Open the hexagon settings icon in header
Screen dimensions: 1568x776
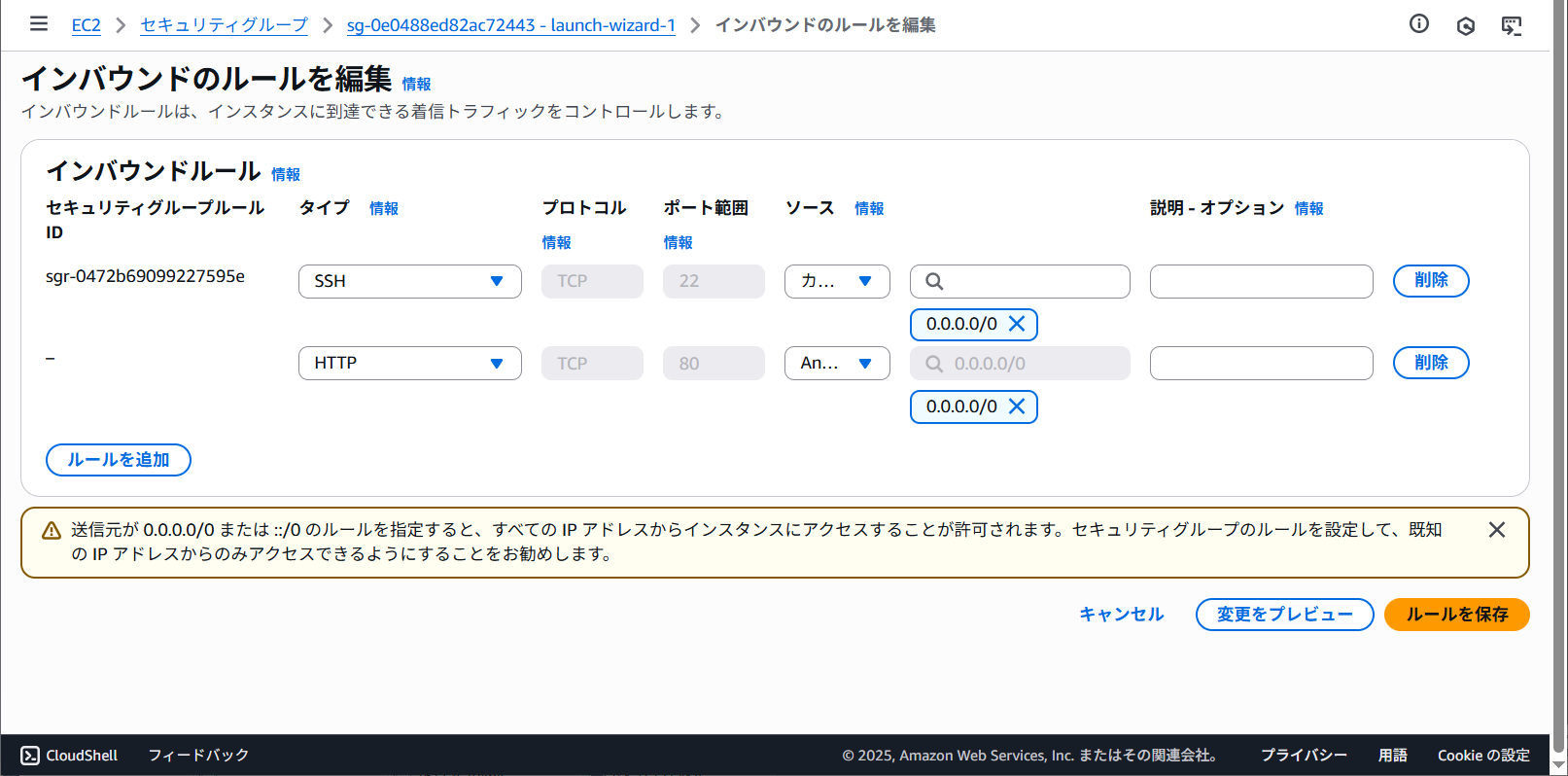point(1466,25)
